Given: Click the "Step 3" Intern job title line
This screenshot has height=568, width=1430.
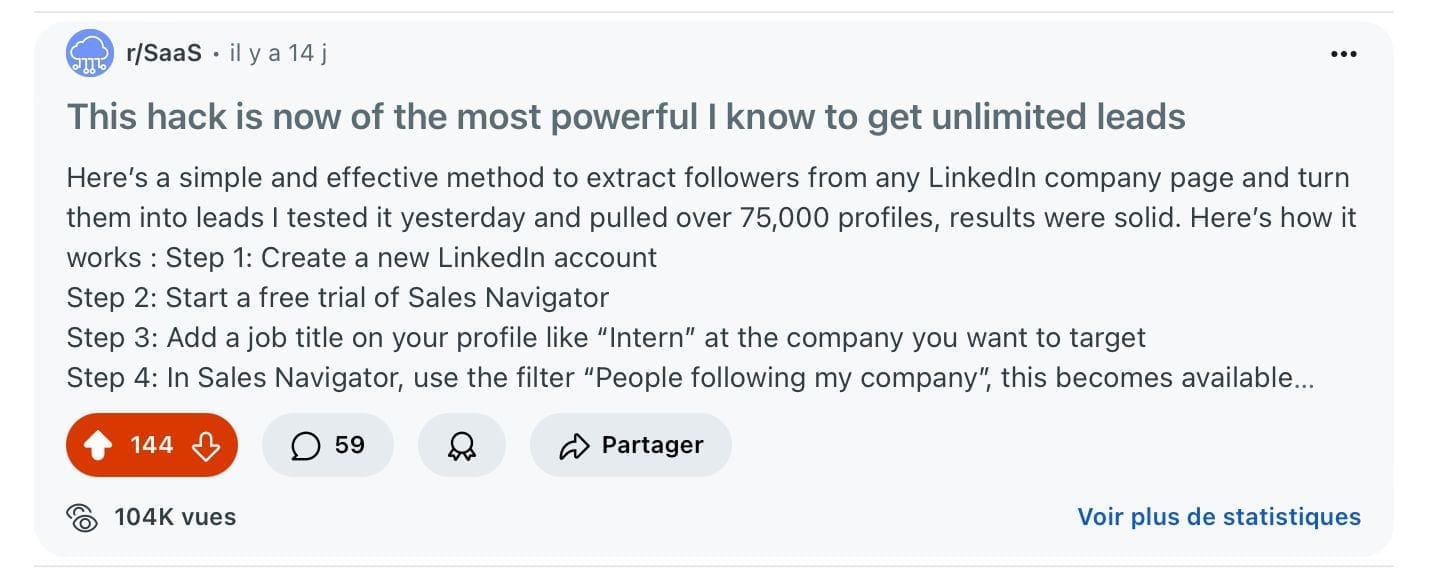Looking at the screenshot, I should pos(606,337).
